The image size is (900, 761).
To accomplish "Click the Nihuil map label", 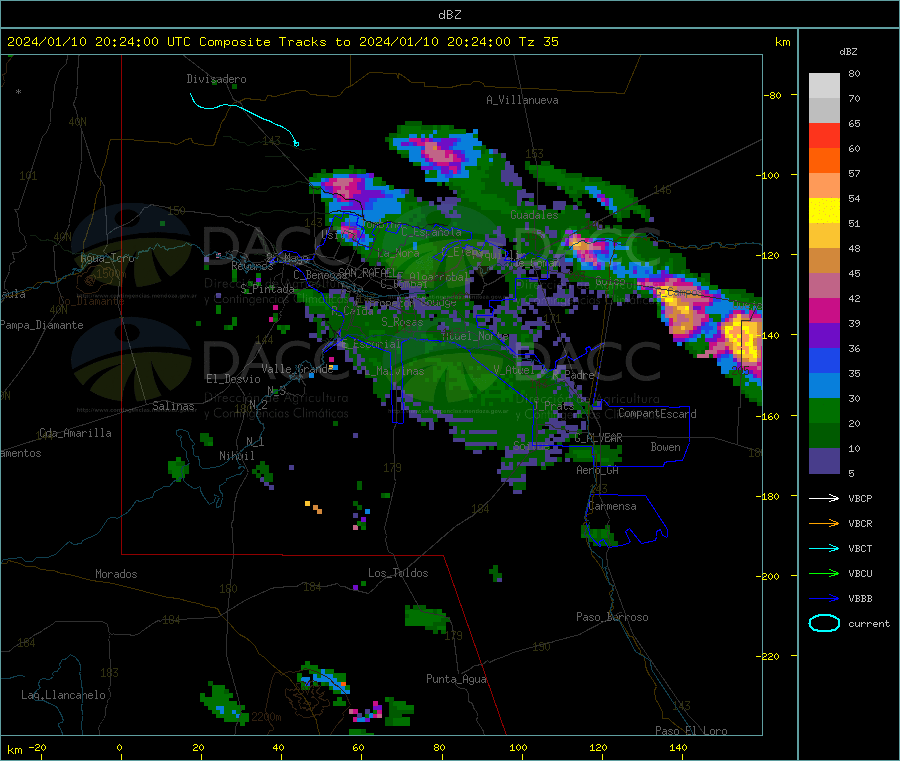I will pyautogui.click(x=236, y=456).
